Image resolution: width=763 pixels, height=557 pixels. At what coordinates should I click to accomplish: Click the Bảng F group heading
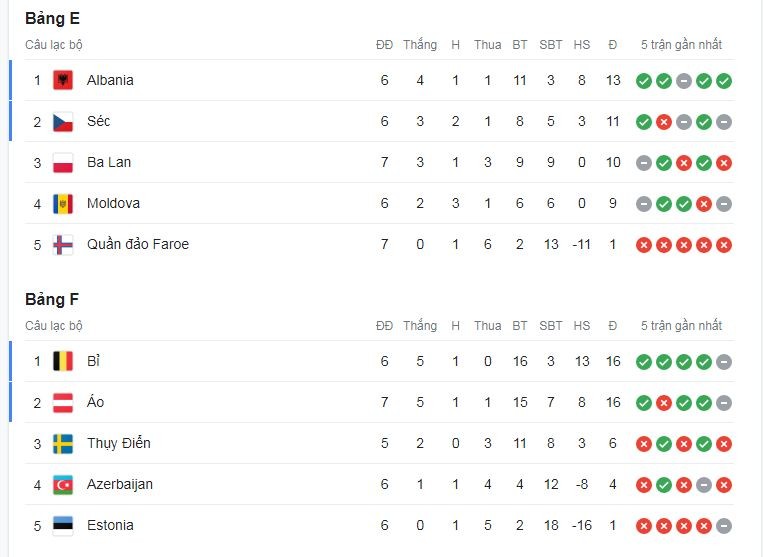click(52, 299)
